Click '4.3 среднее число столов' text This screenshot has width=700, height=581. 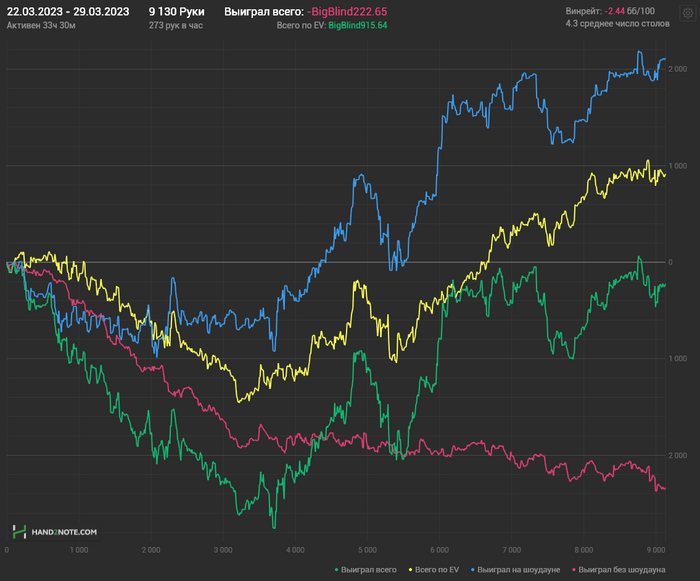click(x=617, y=24)
